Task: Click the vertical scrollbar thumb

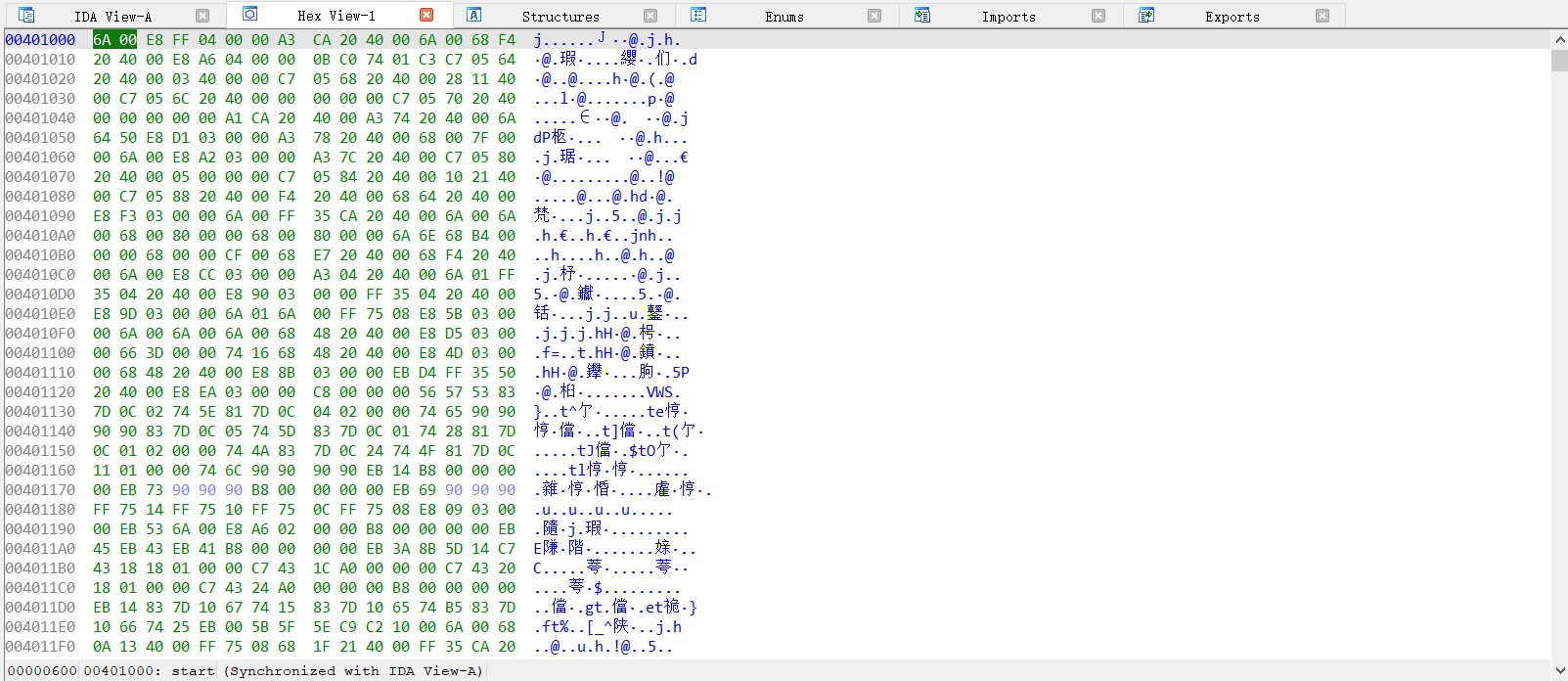Action: click(1559, 61)
